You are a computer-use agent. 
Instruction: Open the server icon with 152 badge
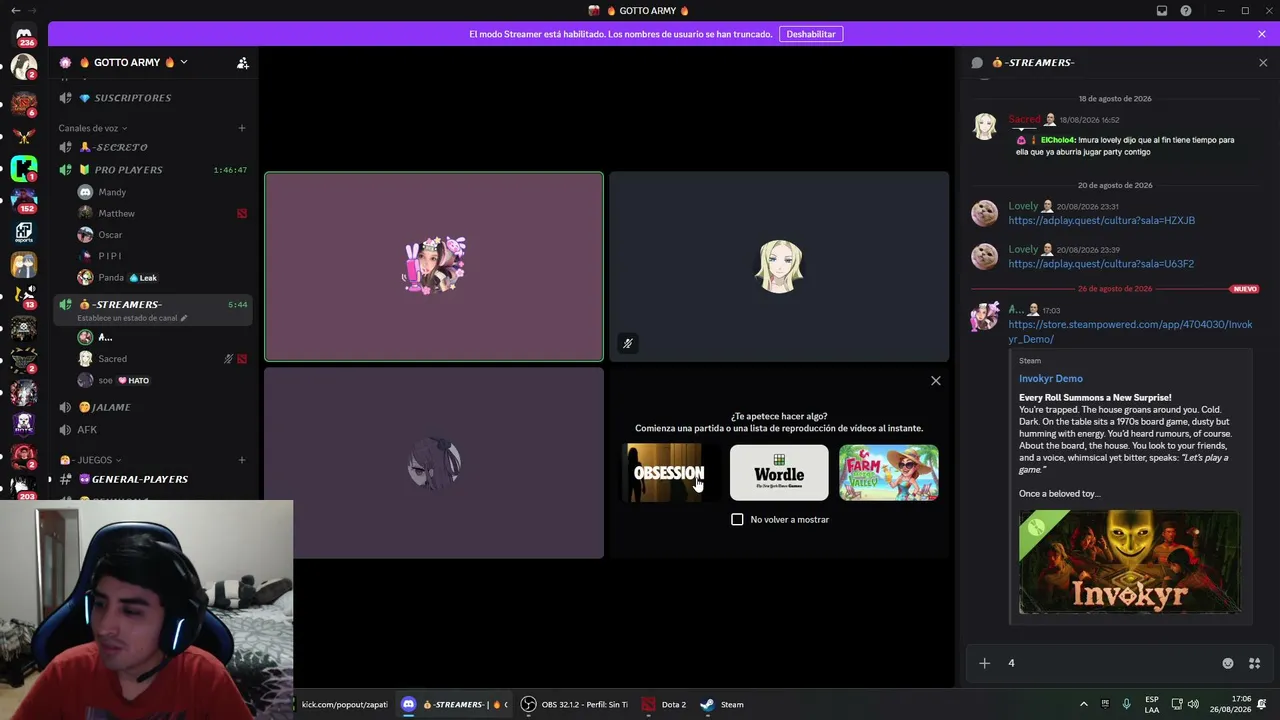click(24, 200)
